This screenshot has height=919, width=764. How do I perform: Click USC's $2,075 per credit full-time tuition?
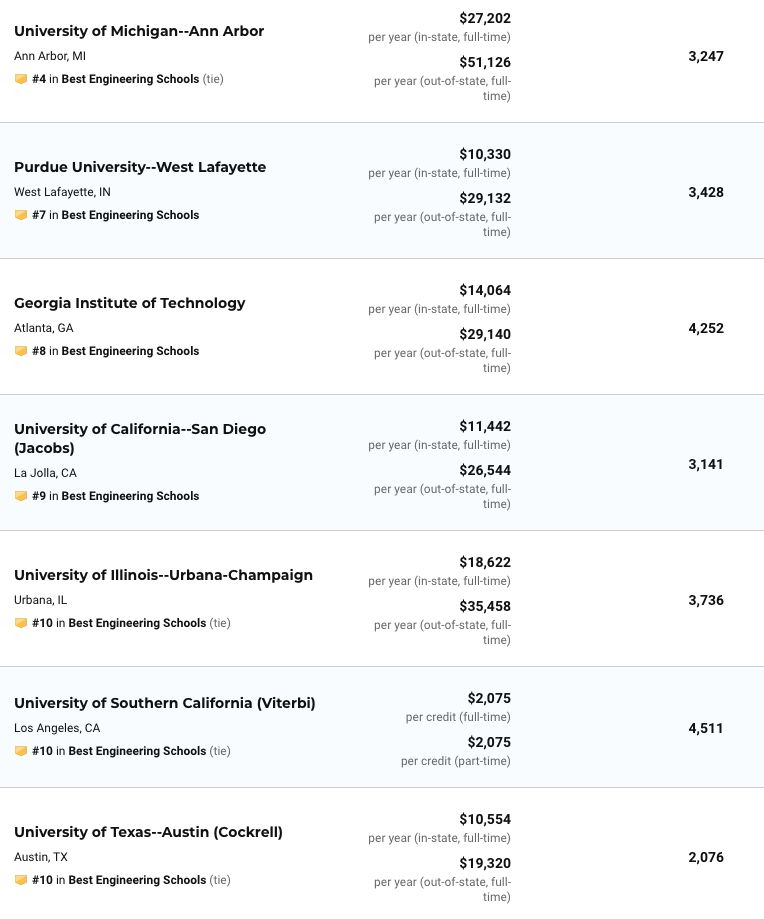[489, 698]
